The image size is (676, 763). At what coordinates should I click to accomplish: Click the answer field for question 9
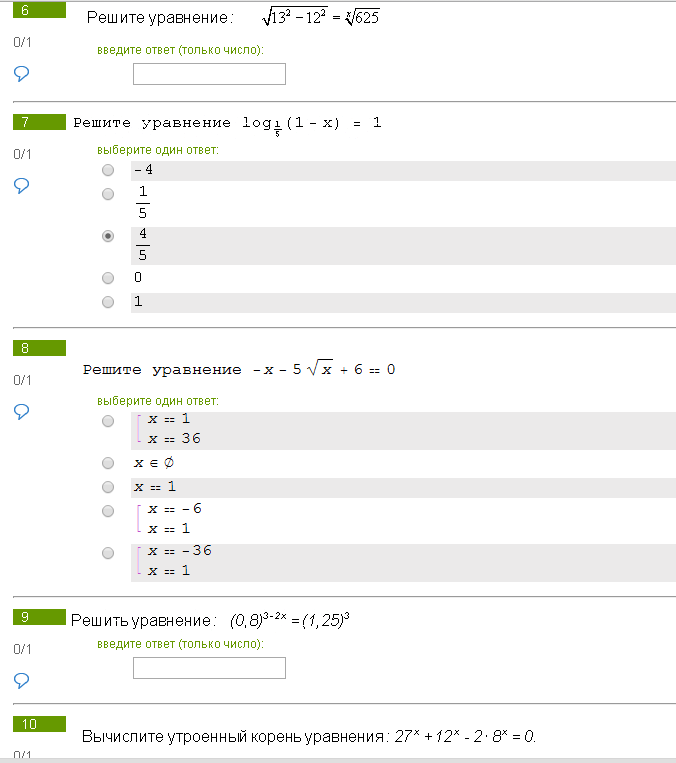point(209,668)
